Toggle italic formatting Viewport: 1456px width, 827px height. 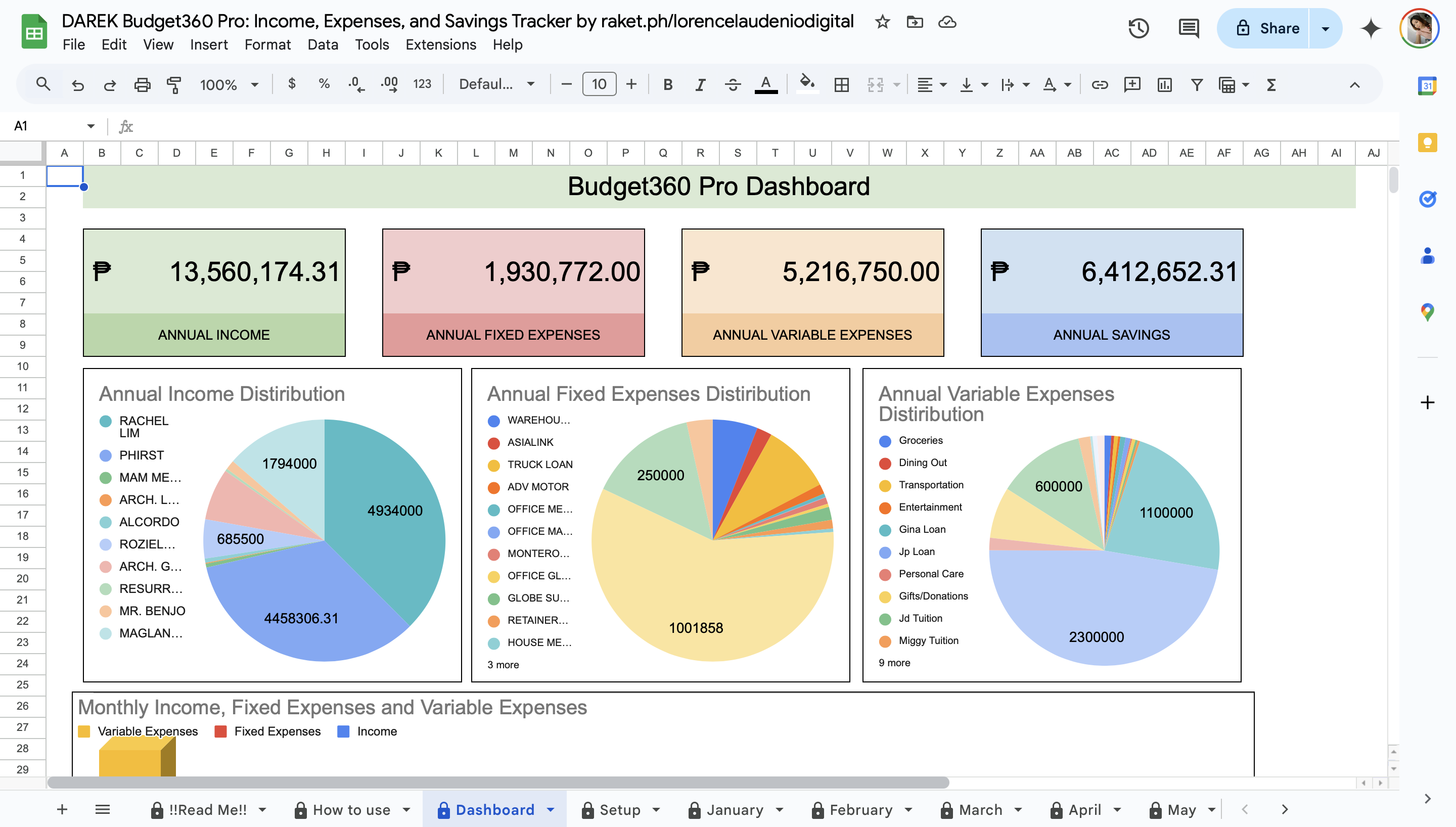pyautogui.click(x=700, y=84)
